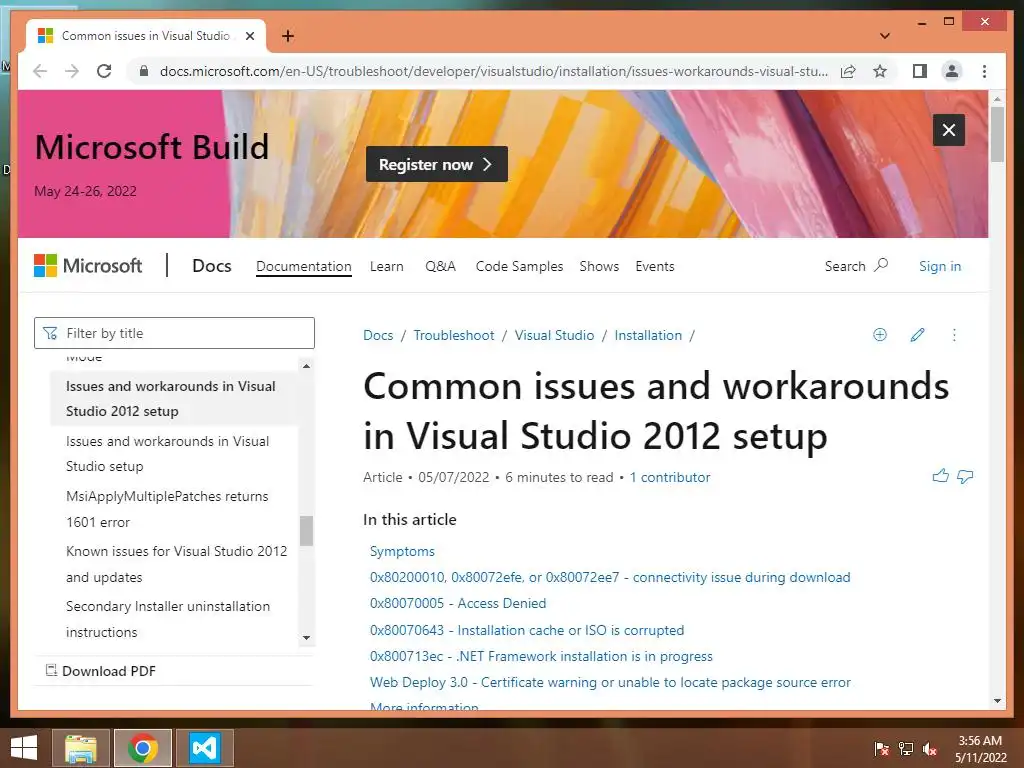Open the muted volume tray icon
1024x768 pixels.
930,749
